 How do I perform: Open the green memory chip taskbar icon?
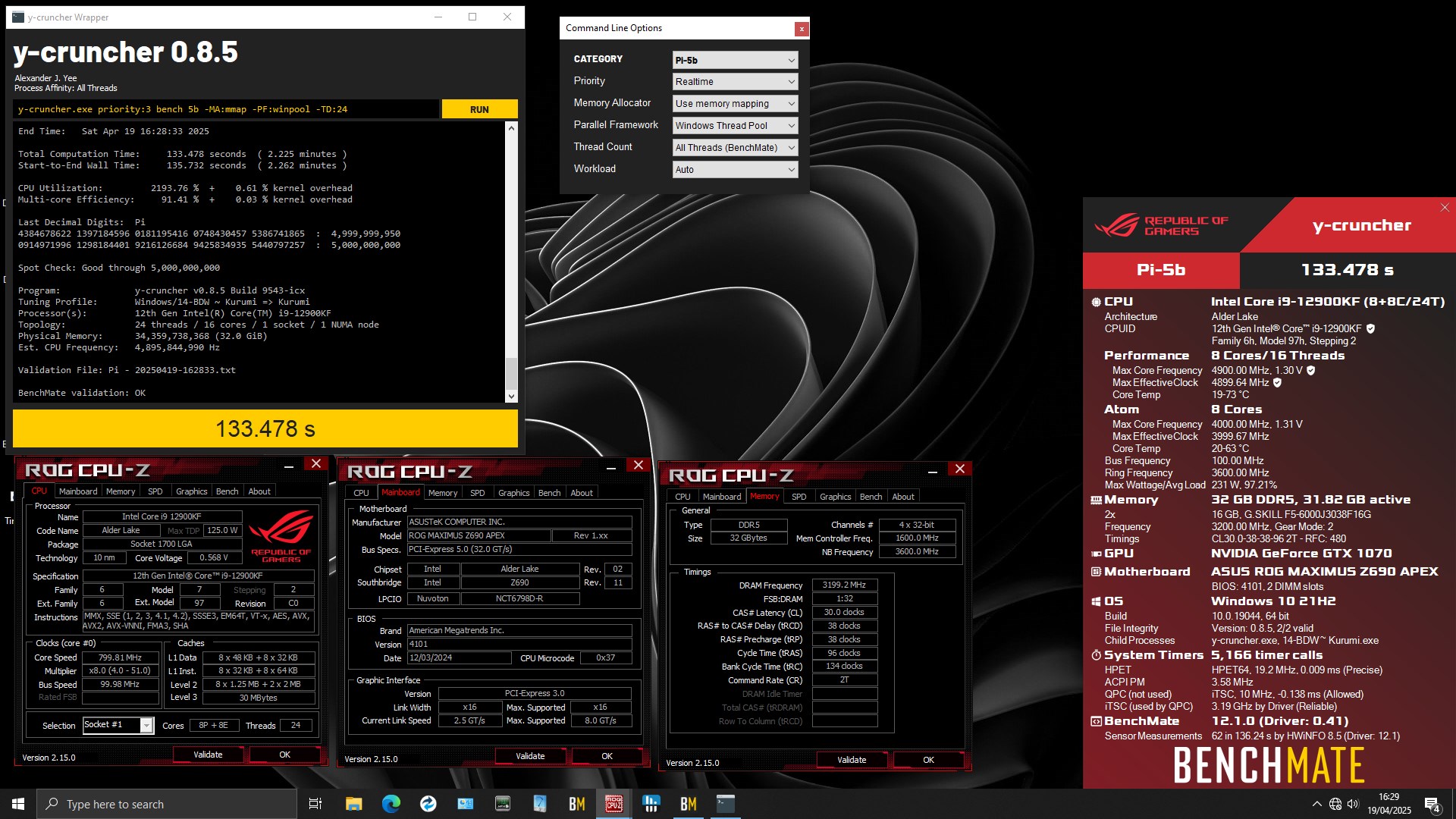[502, 804]
